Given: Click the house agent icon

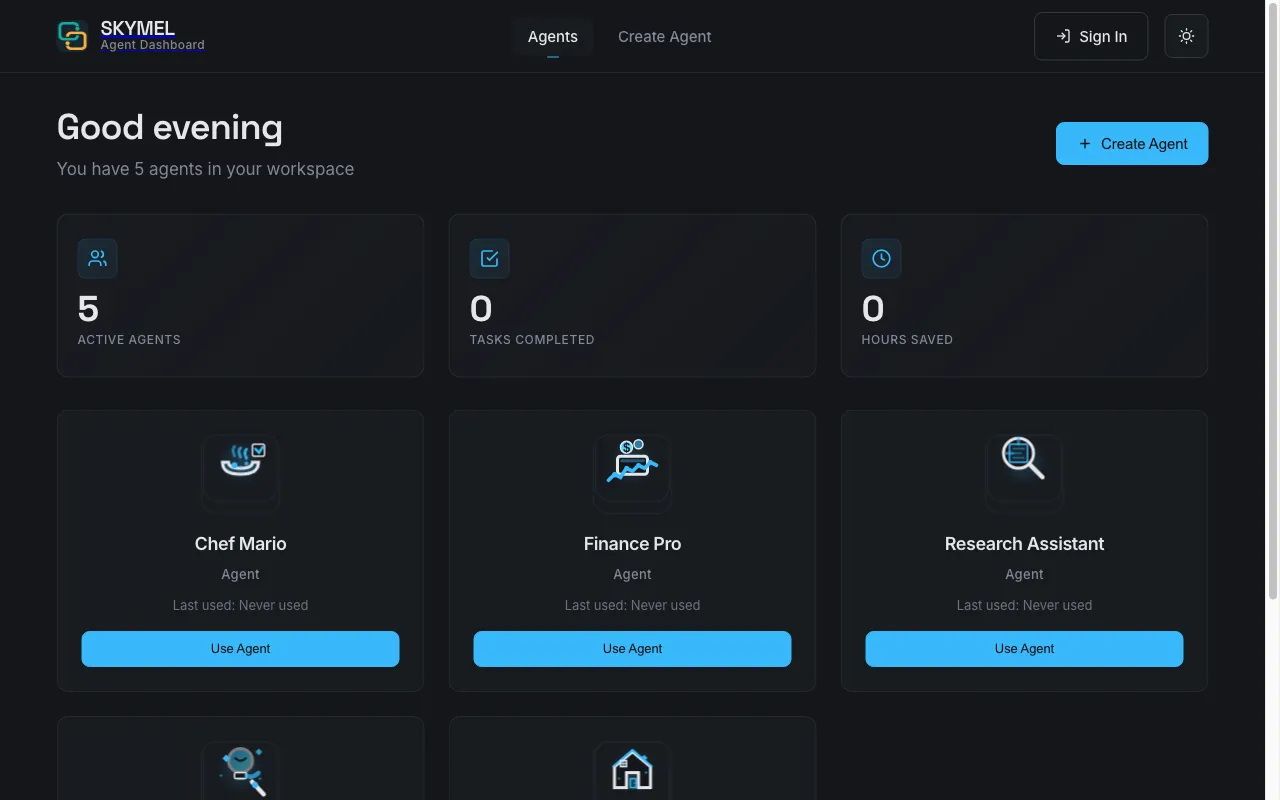Looking at the screenshot, I should (632, 771).
